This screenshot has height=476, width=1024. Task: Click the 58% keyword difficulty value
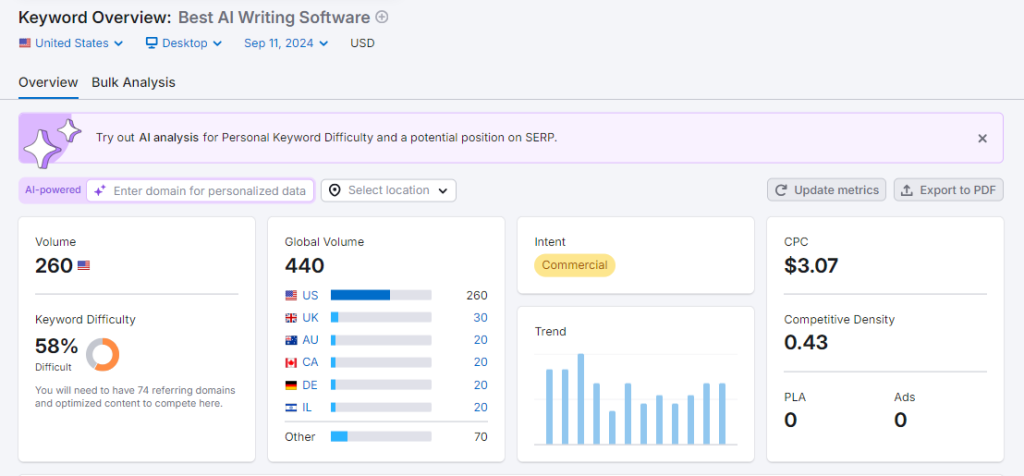click(57, 345)
